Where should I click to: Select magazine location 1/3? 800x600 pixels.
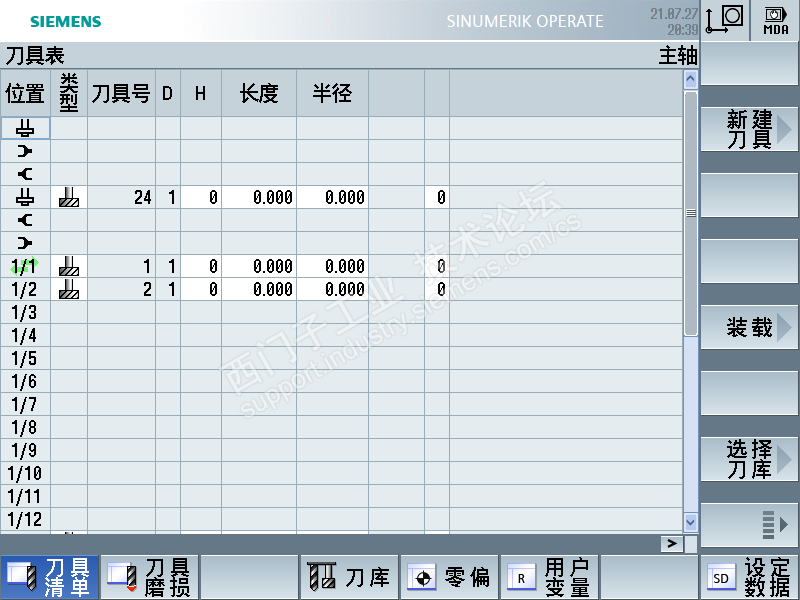(25, 312)
